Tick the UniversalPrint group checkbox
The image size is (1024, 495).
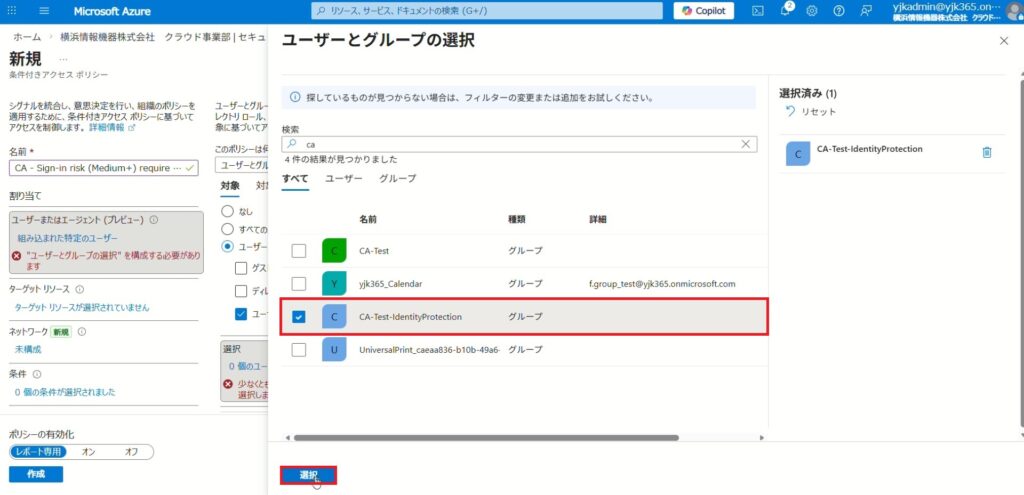click(299, 350)
